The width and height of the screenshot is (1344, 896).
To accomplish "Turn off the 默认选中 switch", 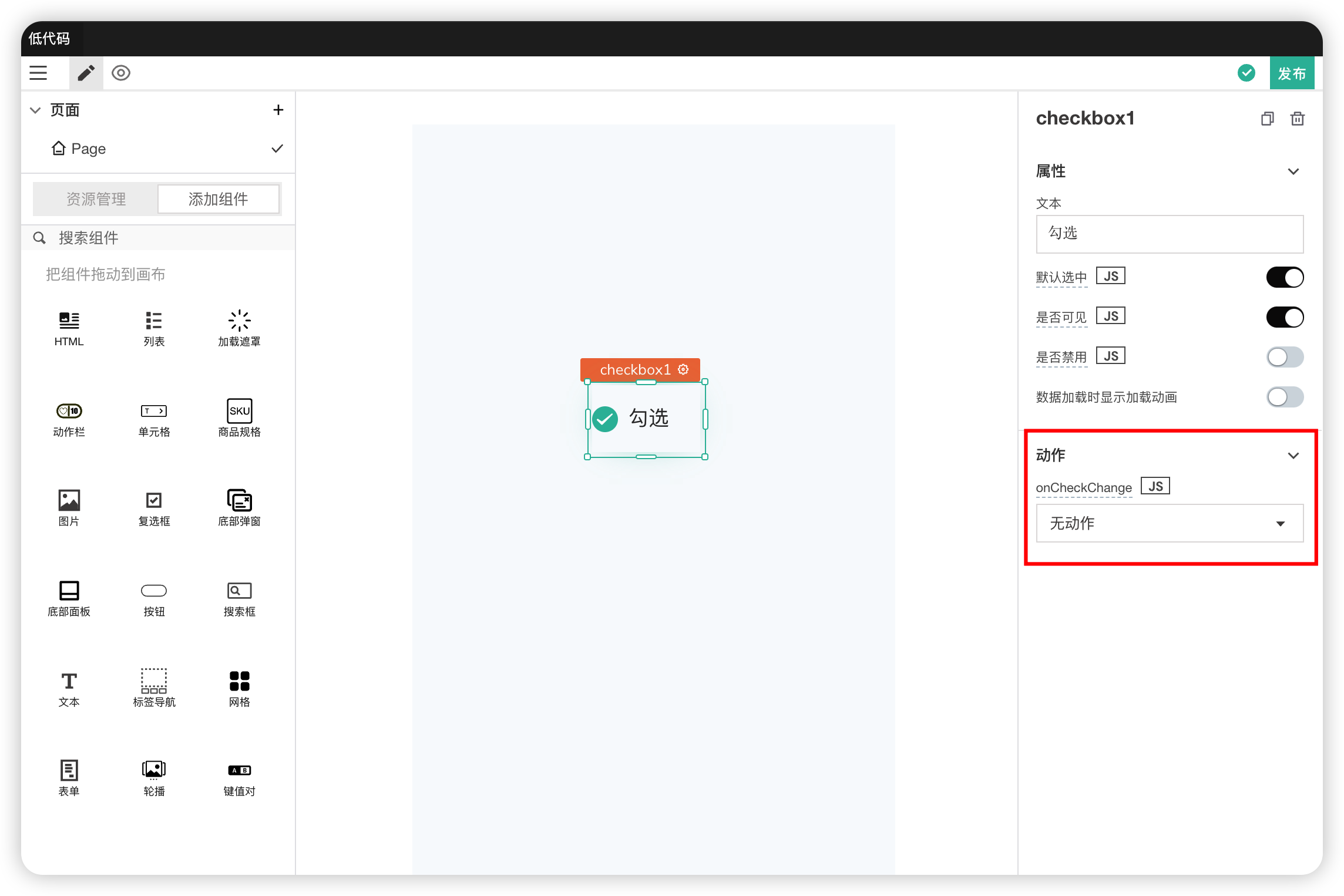I will click(x=1285, y=277).
